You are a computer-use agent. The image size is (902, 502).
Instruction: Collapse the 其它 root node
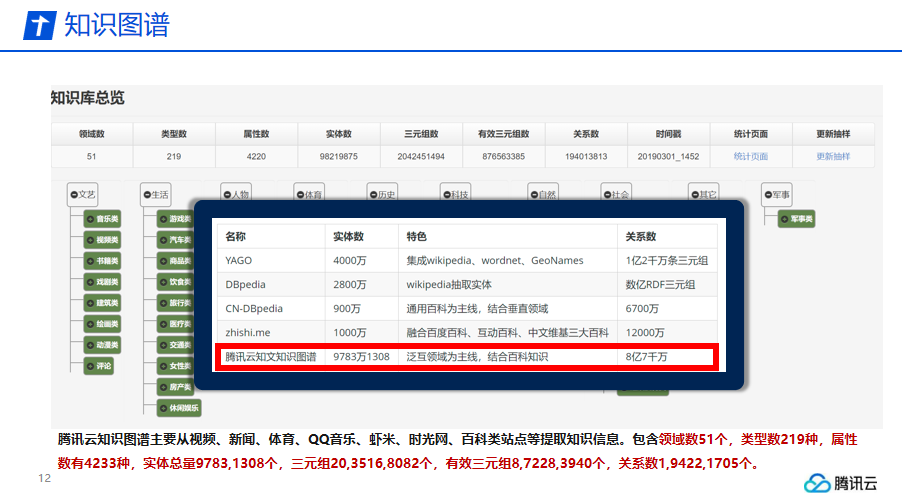coord(695,195)
